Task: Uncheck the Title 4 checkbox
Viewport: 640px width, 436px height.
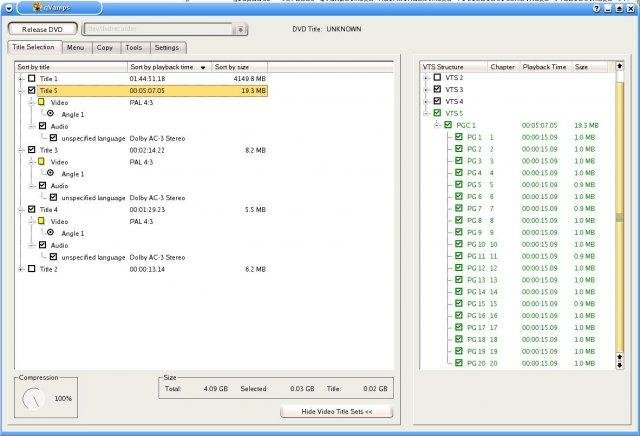Action: click(x=31, y=209)
